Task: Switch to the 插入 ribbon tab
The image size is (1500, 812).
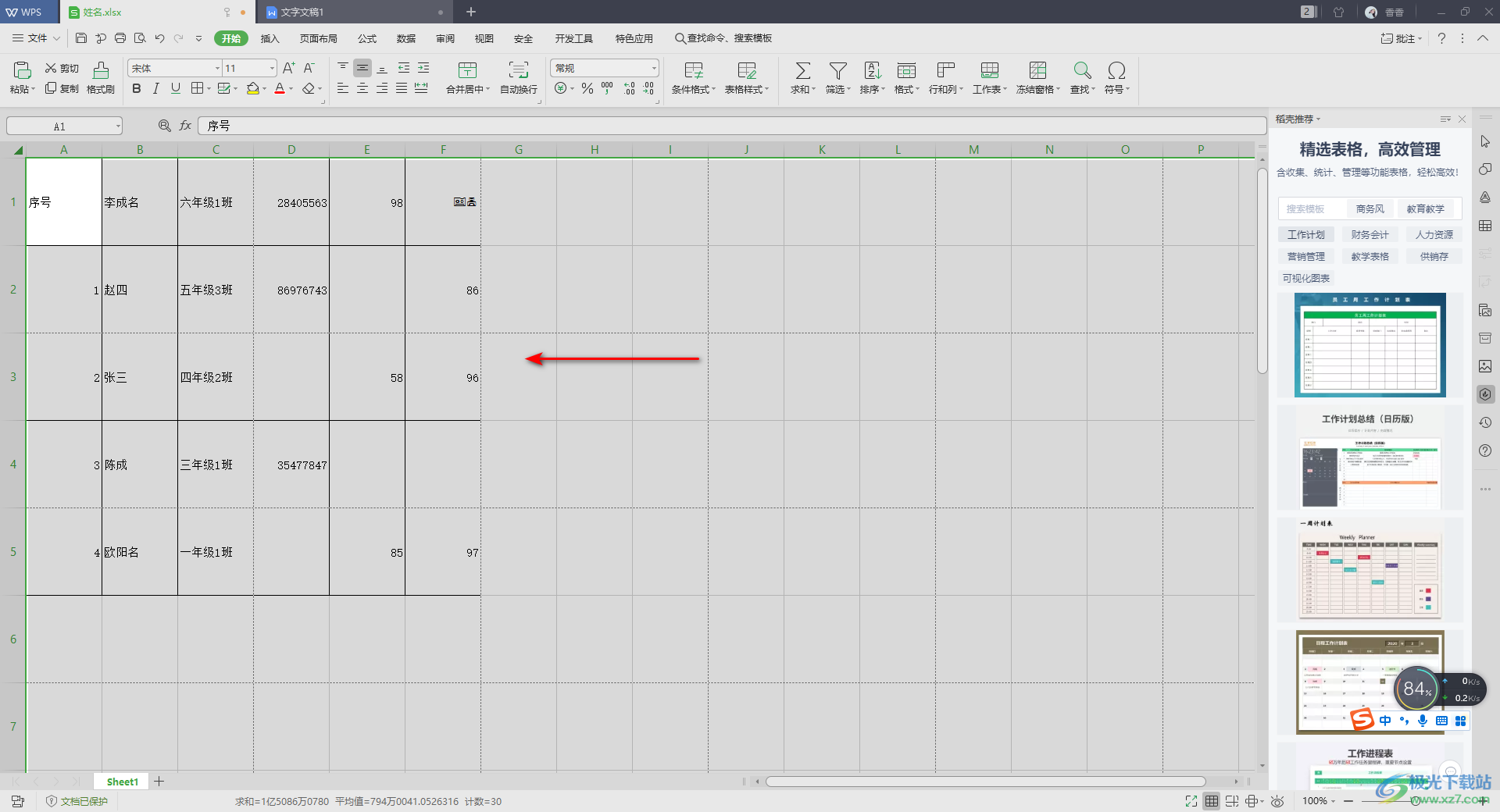Action: 270,38
